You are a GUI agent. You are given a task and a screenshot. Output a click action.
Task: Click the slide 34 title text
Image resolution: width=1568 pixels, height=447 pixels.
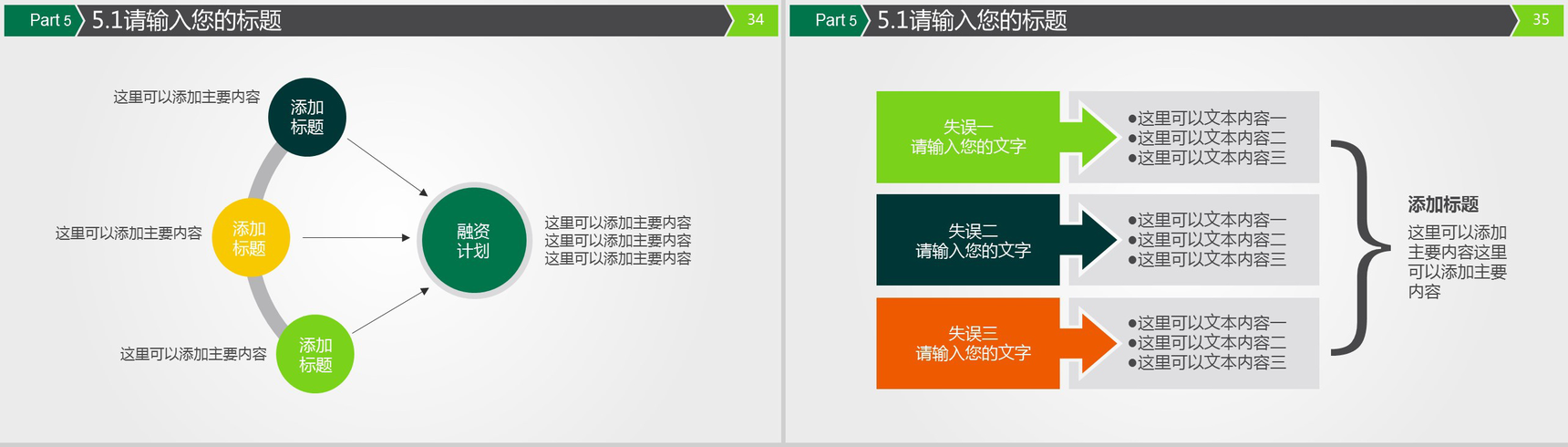pos(187,20)
